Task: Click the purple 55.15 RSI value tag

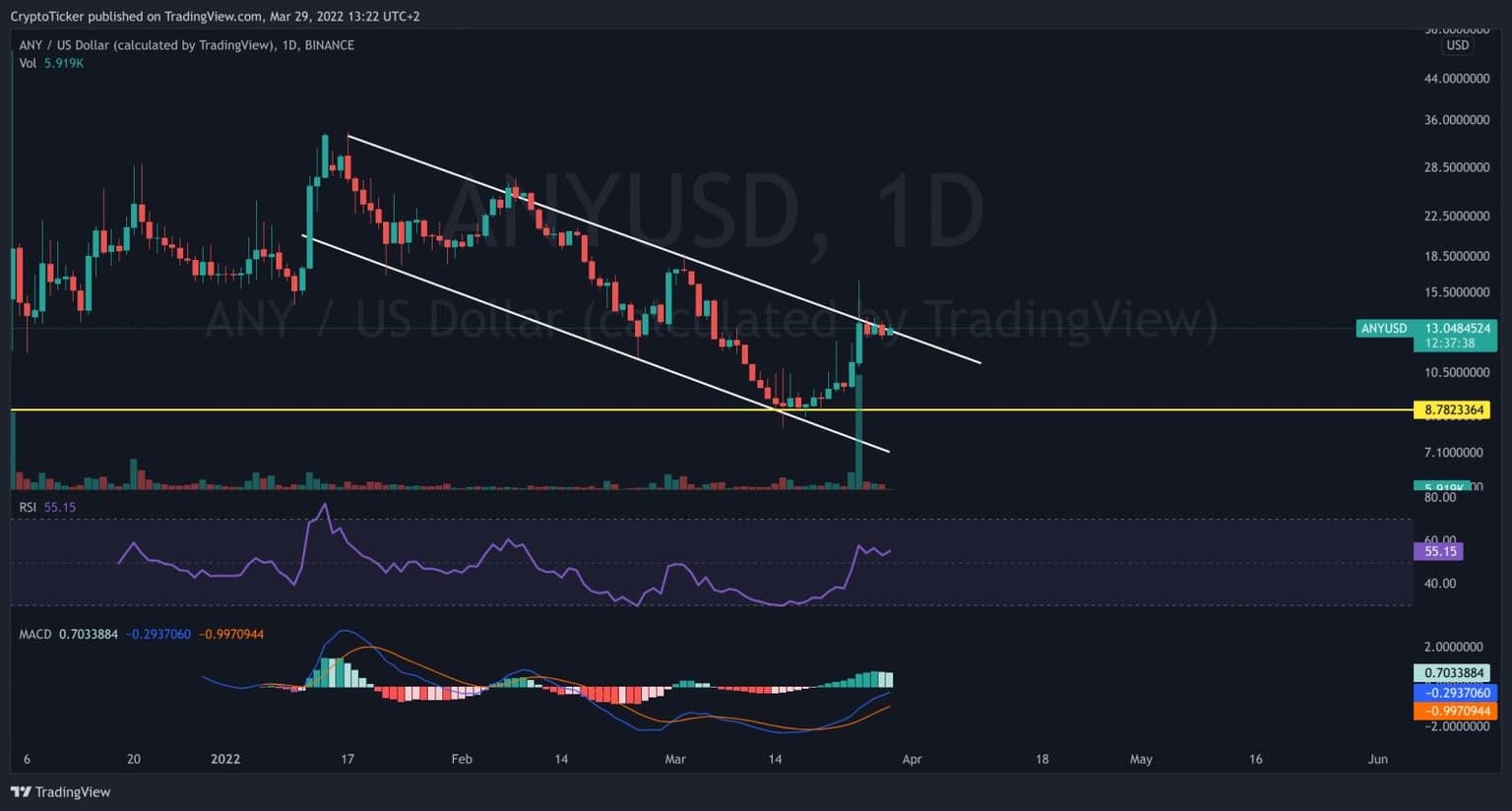Action: point(1438,551)
